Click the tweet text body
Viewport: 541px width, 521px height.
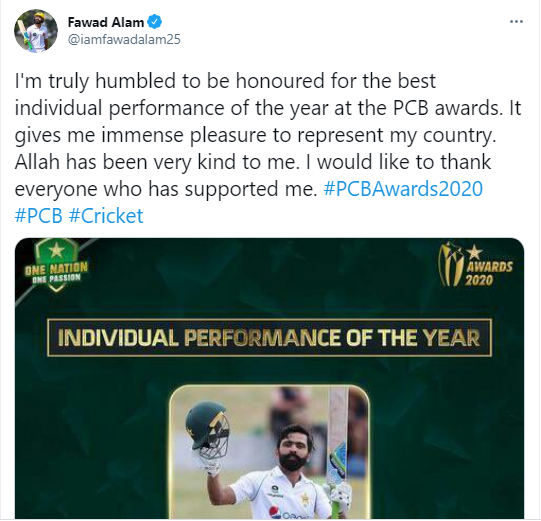click(268, 148)
